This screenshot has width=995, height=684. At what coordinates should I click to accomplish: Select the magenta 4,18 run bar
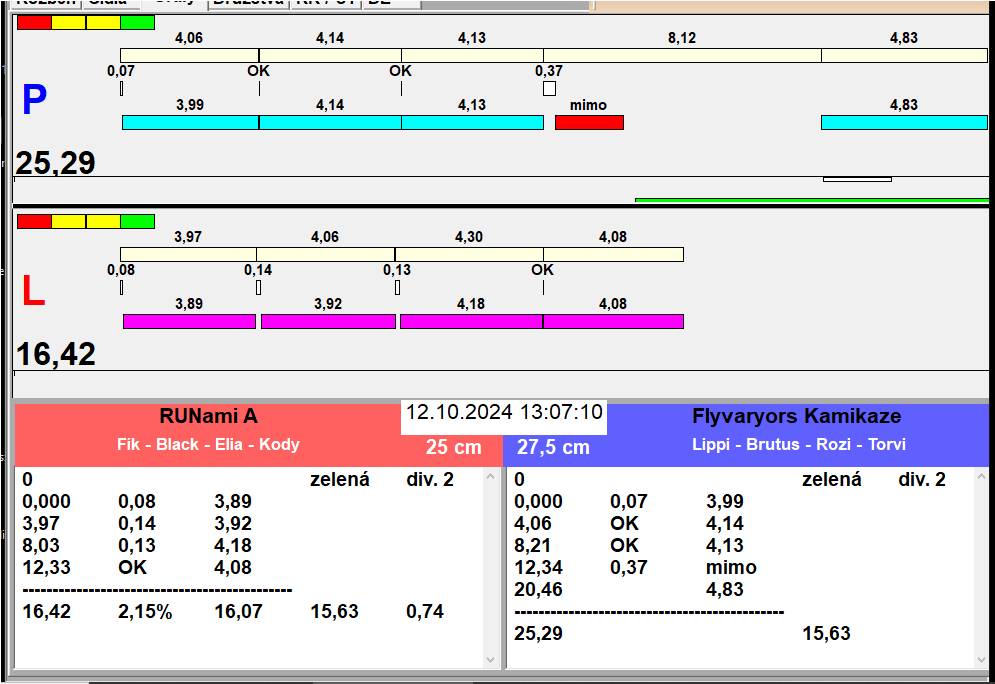(x=471, y=321)
